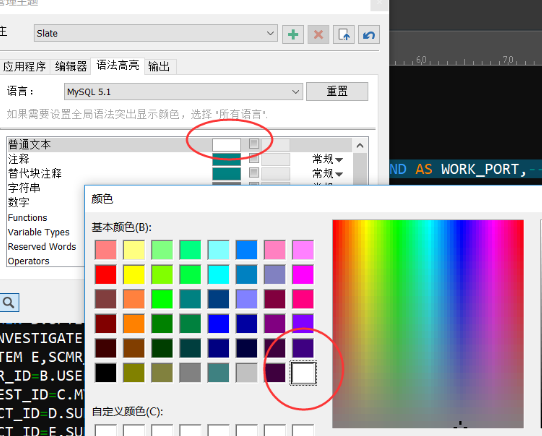Pick the hot pink basic color swatch
This screenshot has height=436, width=542.
303,299
